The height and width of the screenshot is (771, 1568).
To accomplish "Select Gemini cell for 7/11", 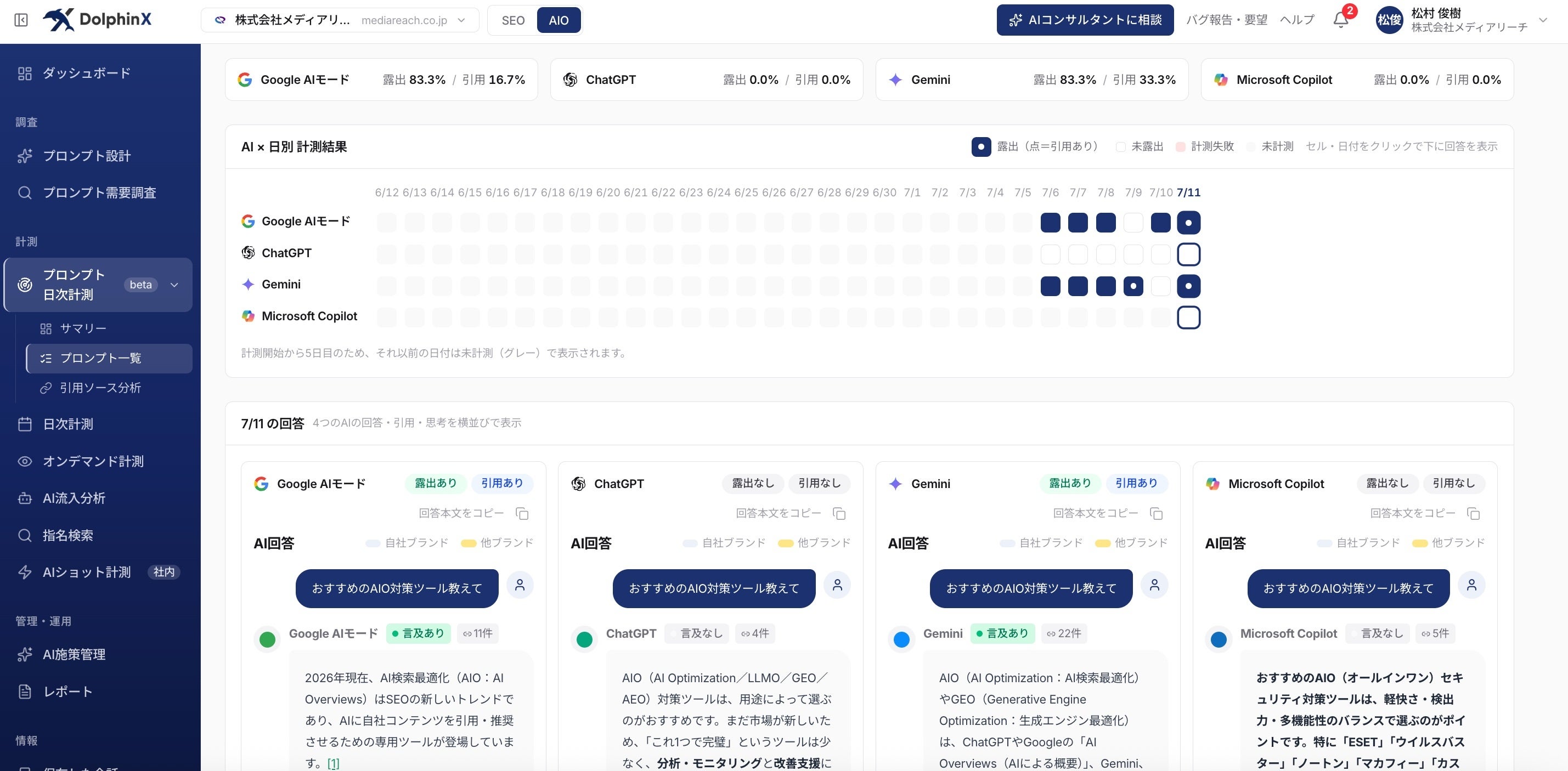I will coord(1188,286).
